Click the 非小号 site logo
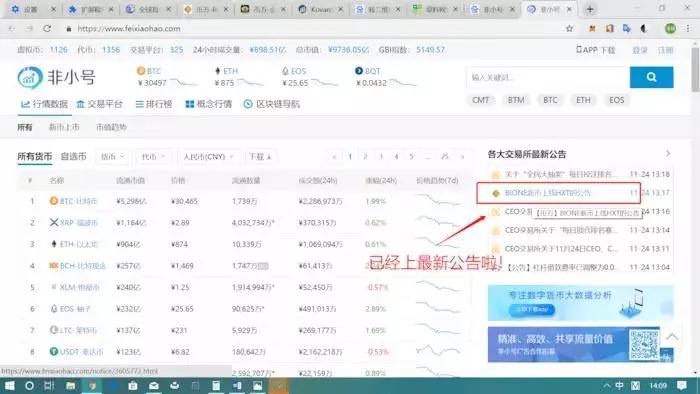 pos(56,78)
